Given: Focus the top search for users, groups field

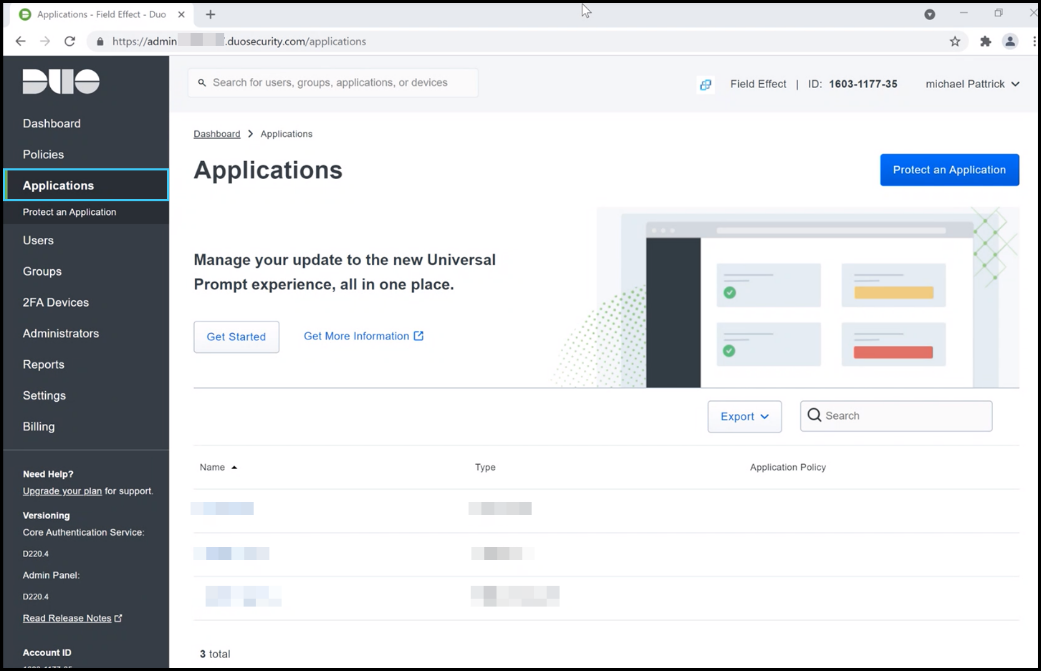Looking at the screenshot, I should (333, 83).
